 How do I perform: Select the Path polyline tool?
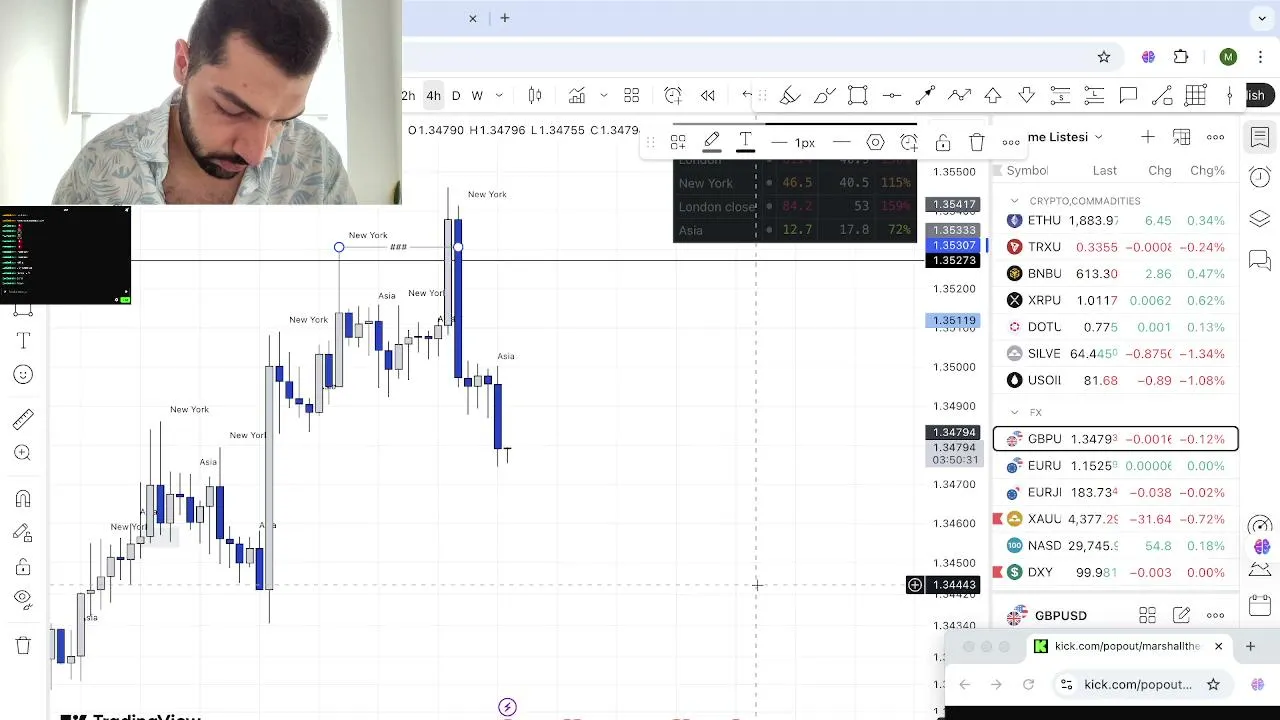(x=959, y=96)
